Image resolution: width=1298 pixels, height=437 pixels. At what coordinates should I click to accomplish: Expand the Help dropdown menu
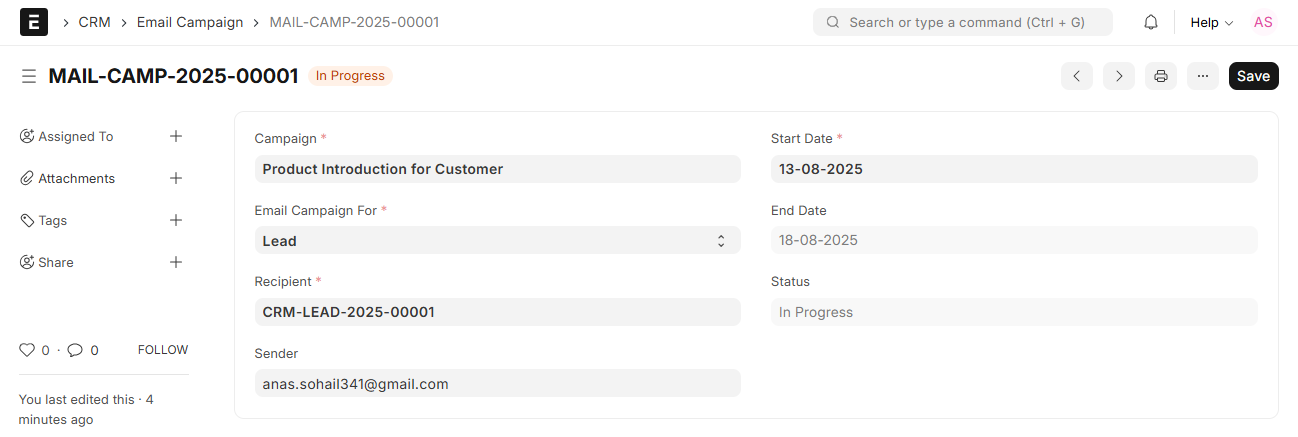(x=1211, y=22)
